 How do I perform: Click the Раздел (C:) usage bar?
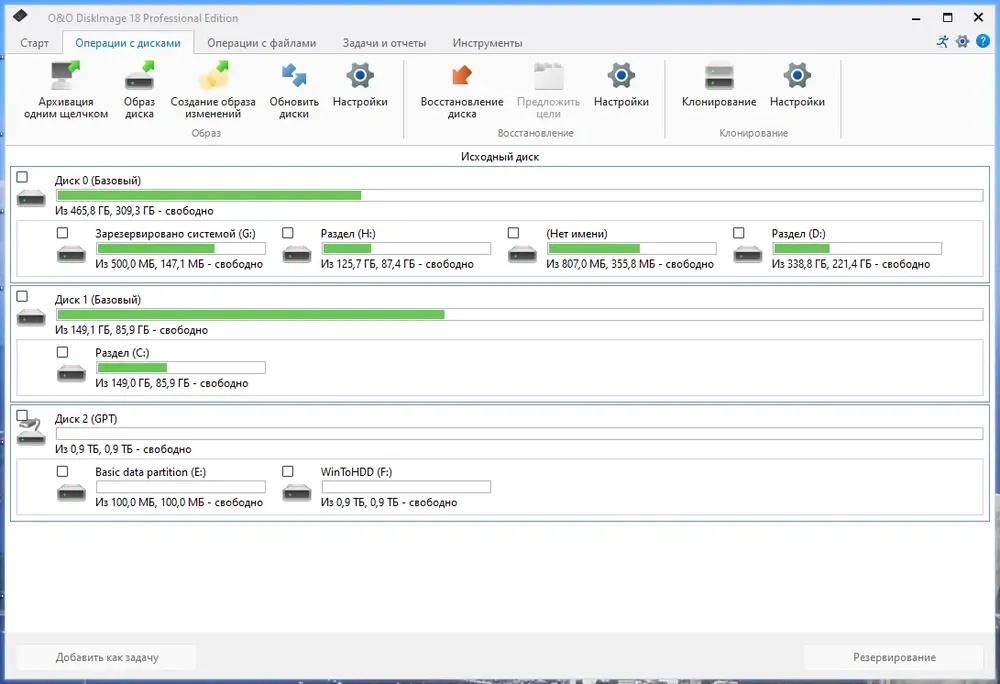pyautogui.click(x=180, y=368)
